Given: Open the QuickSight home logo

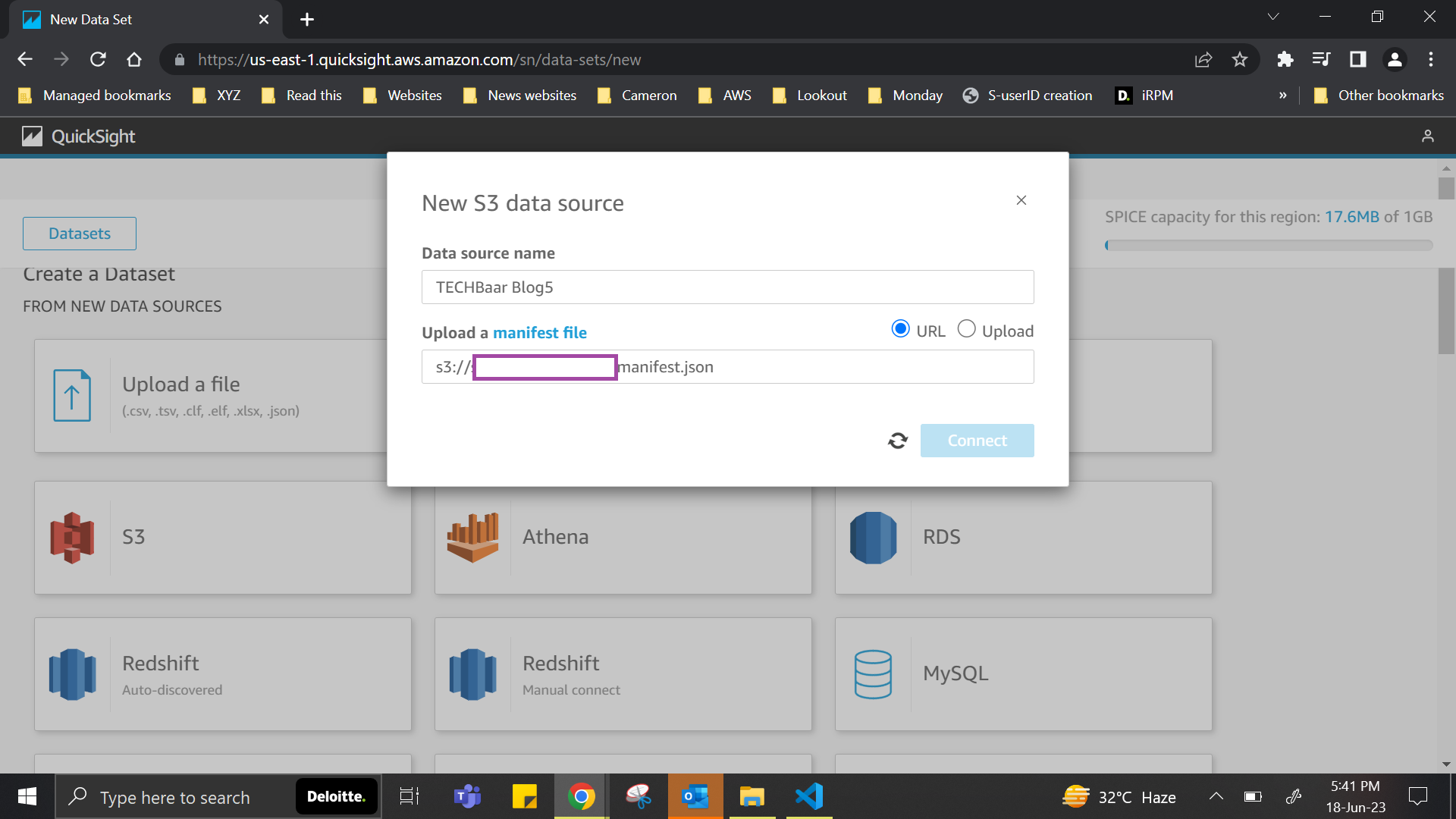Looking at the screenshot, I should click(x=79, y=136).
